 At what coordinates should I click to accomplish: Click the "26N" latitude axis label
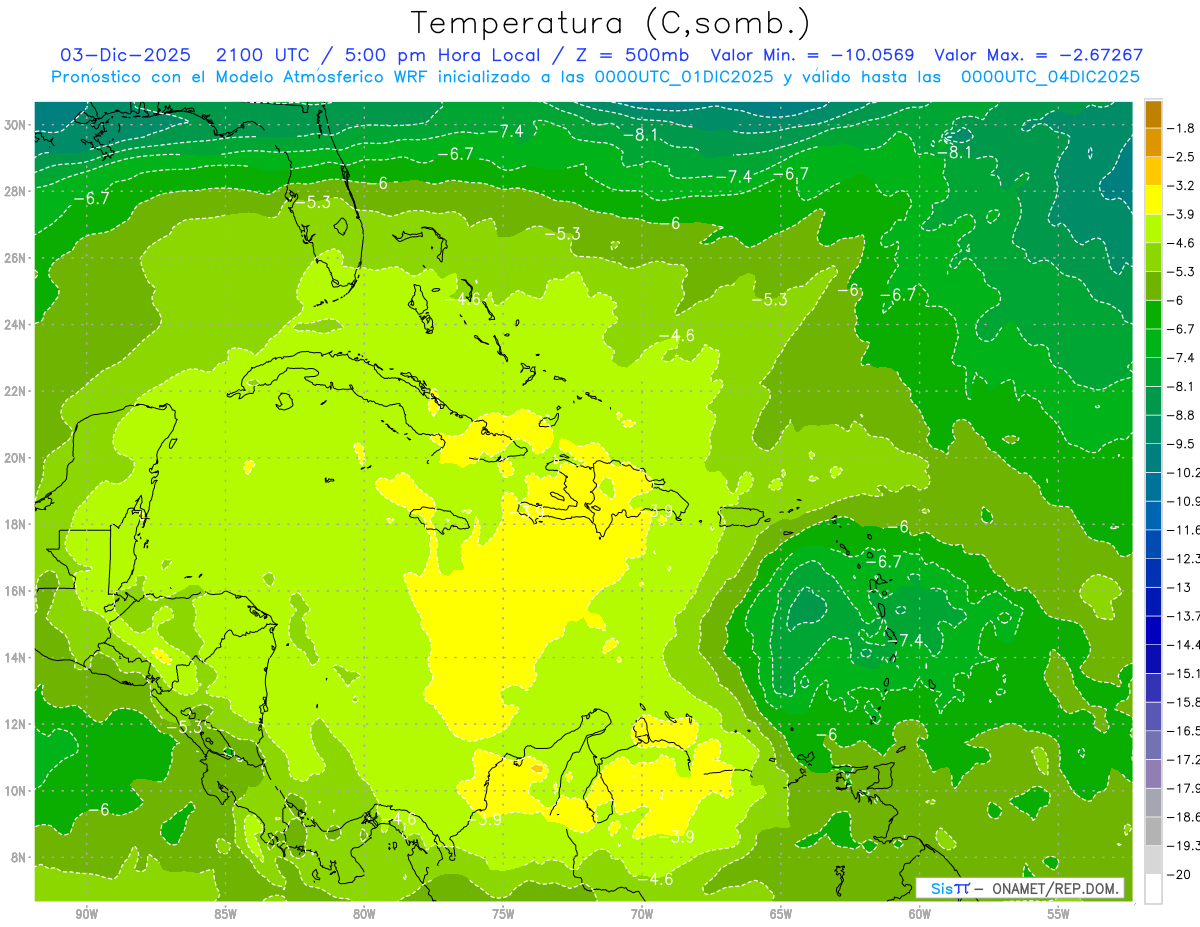(x=16, y=258)
